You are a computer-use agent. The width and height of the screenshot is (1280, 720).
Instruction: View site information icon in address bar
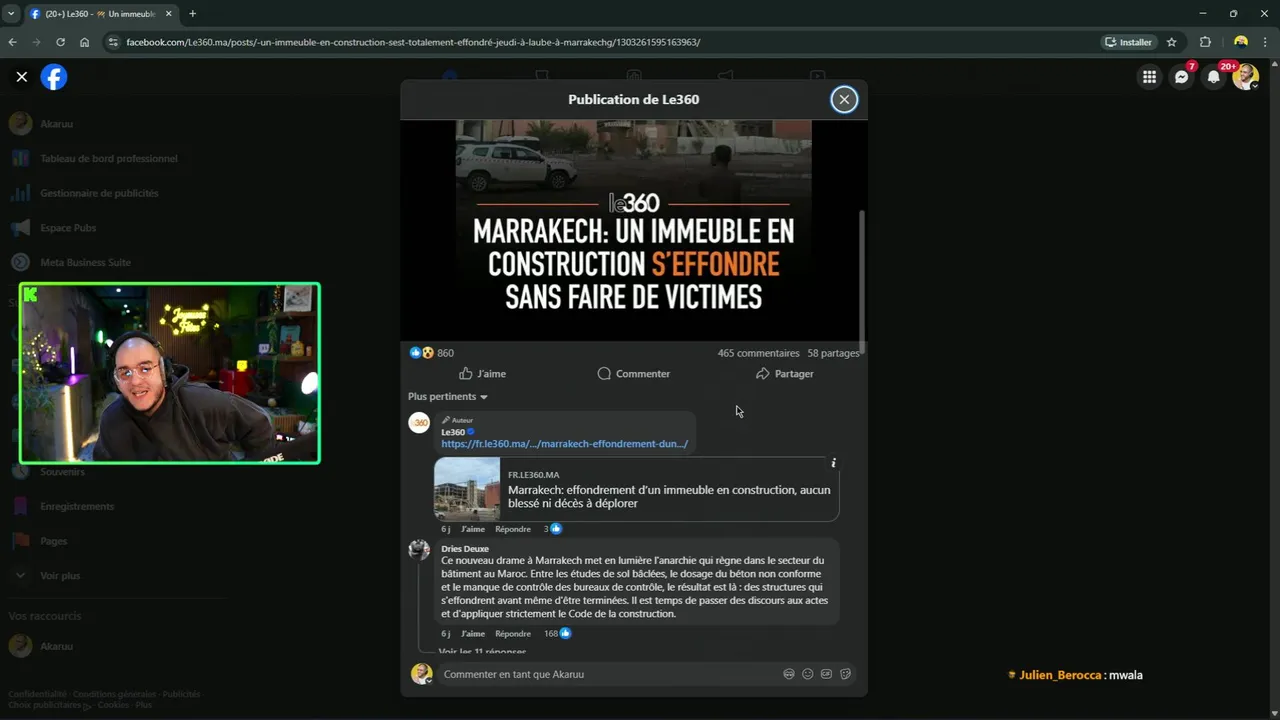click(113, 42)
